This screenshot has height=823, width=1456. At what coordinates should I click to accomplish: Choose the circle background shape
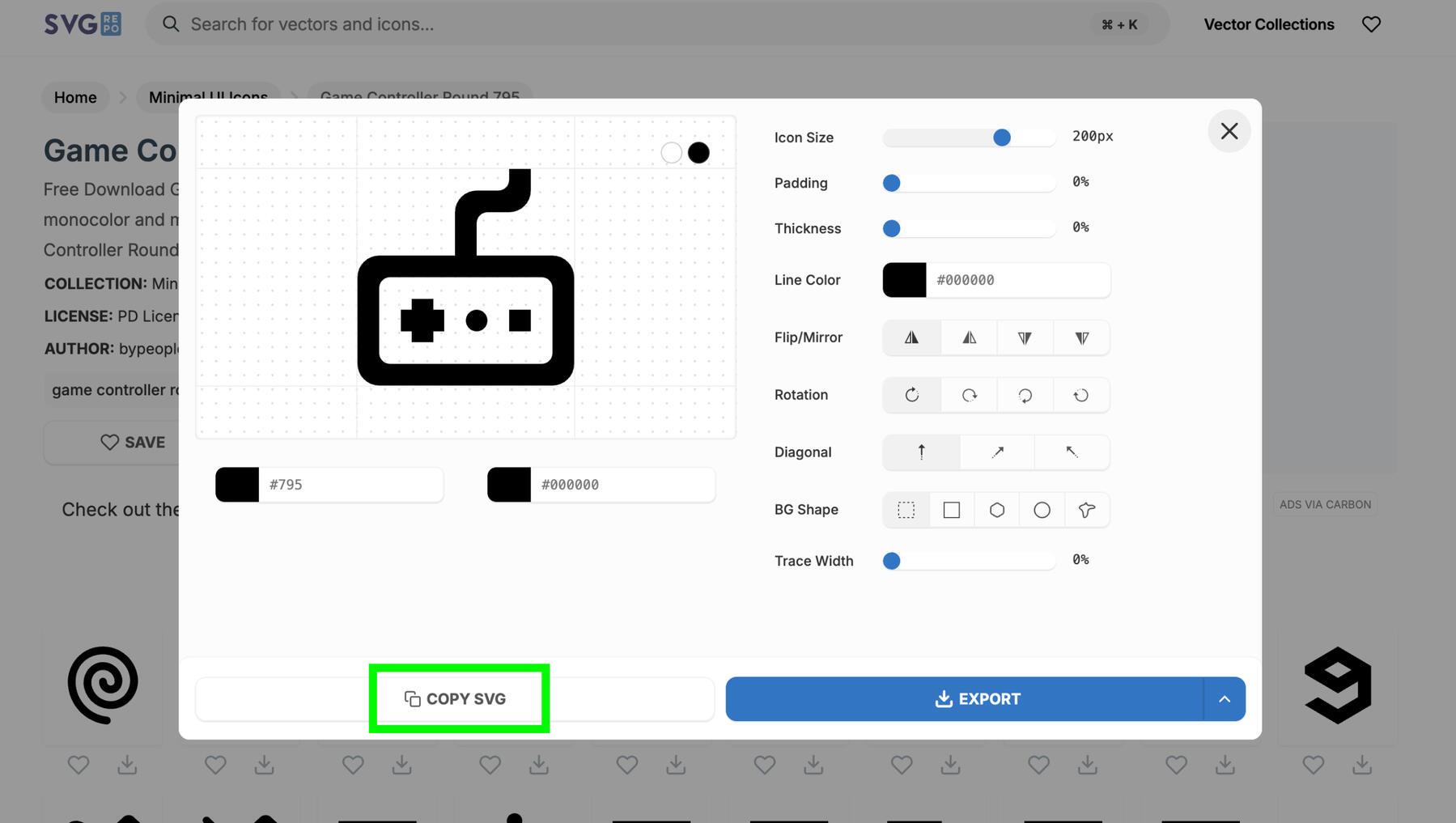pyautogui.click(x=1042, y=510)
